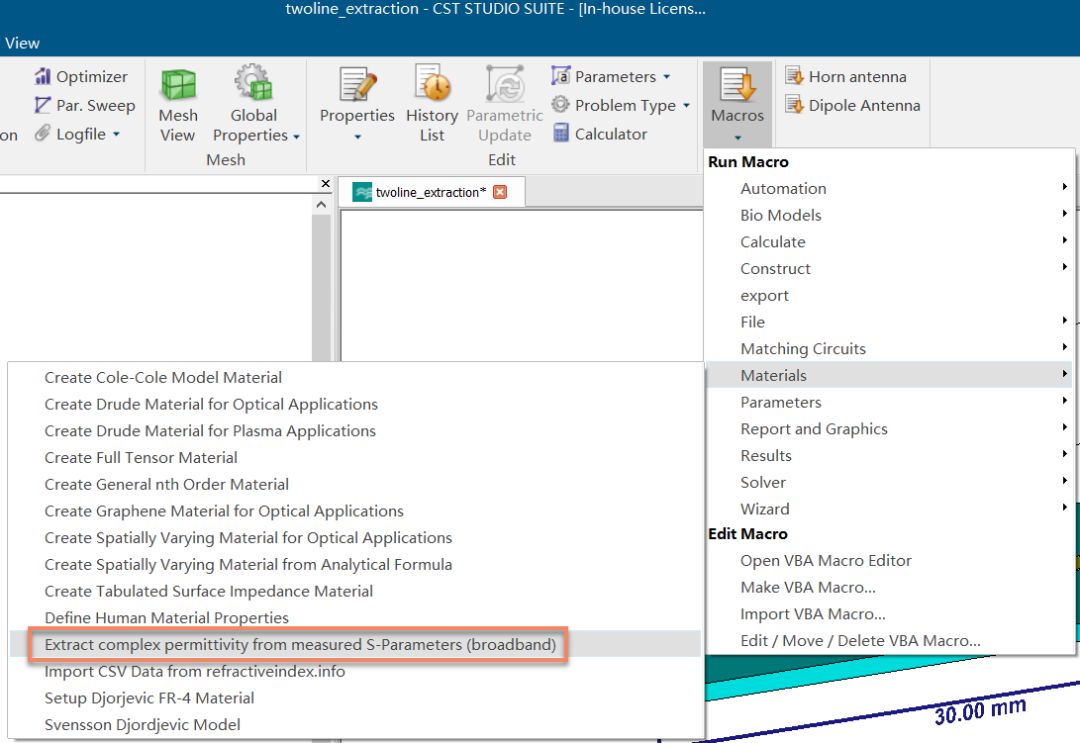Select Edit / Move / Delete VBA Macro...

(889, 640)
